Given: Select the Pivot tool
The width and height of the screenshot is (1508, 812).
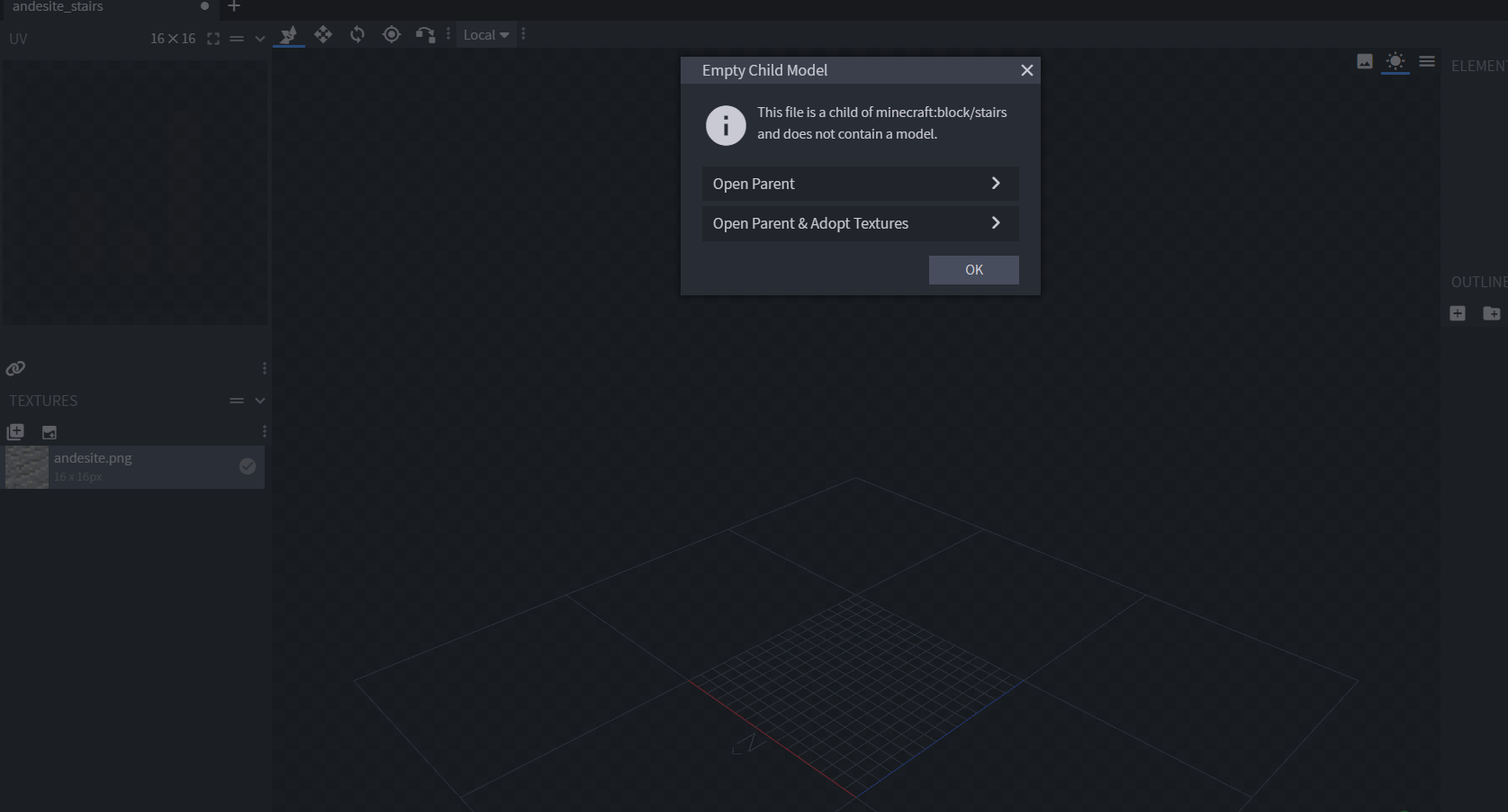Looking at the screenshot, I should (392, 35).
